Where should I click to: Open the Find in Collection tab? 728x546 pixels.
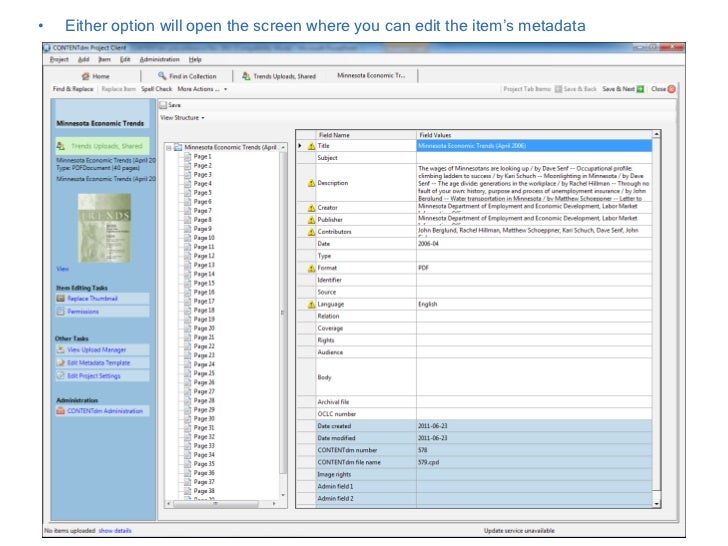tap(187, 76)
